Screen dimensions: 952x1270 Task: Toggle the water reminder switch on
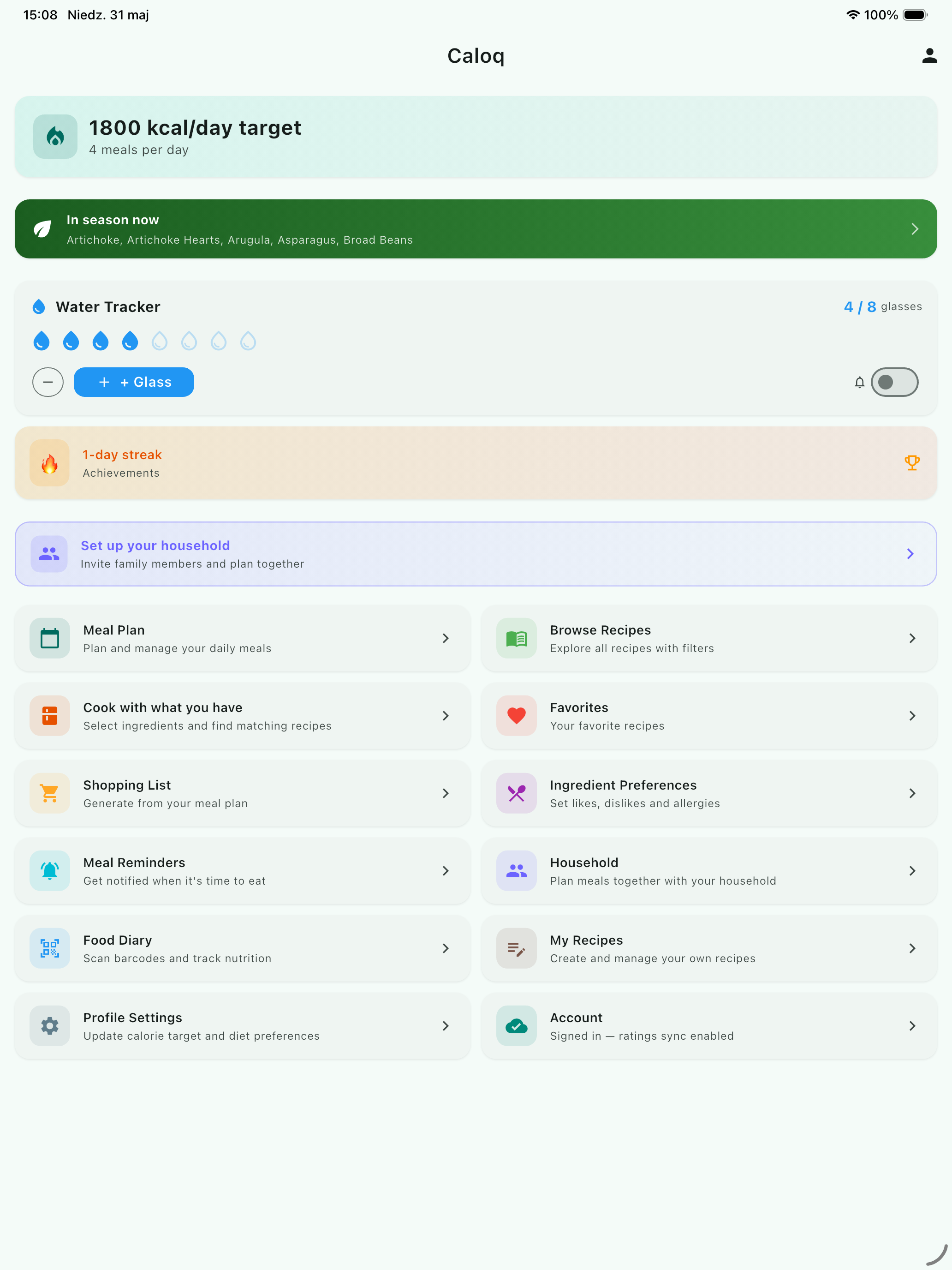[894, 383]
